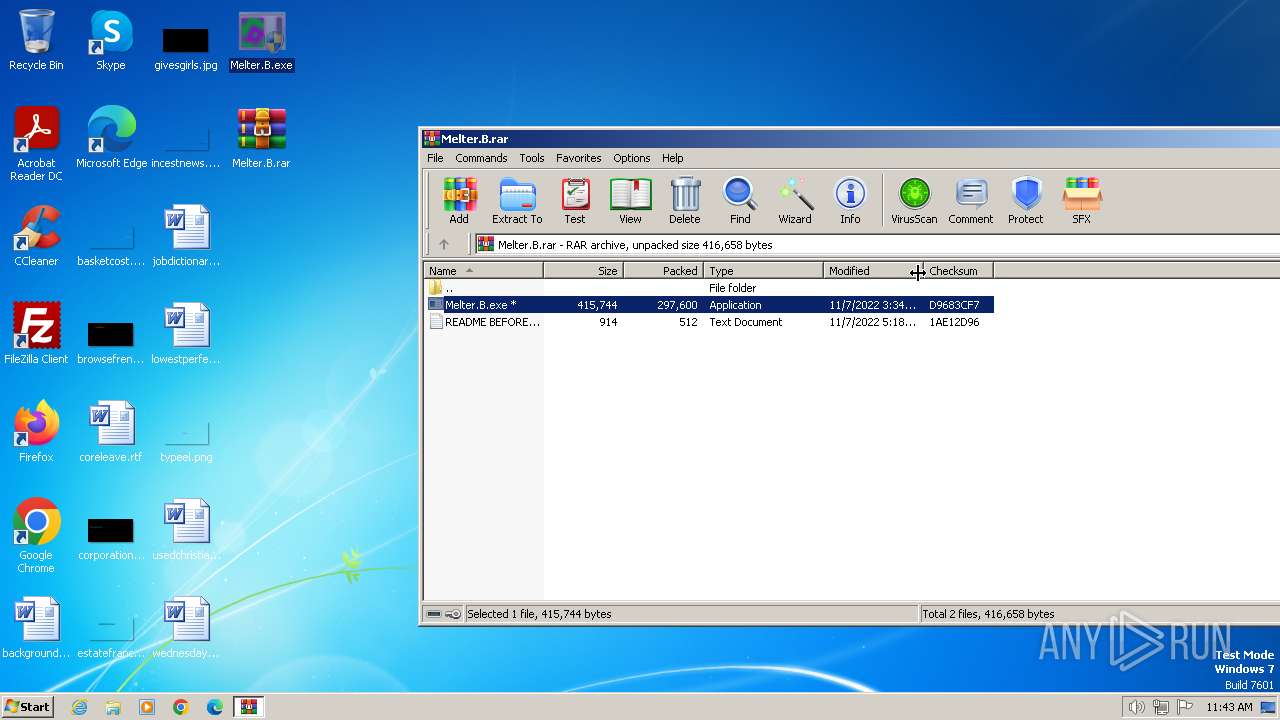
Task: Click the SFX toolbar icon
Action: (x=1082, y=200)
